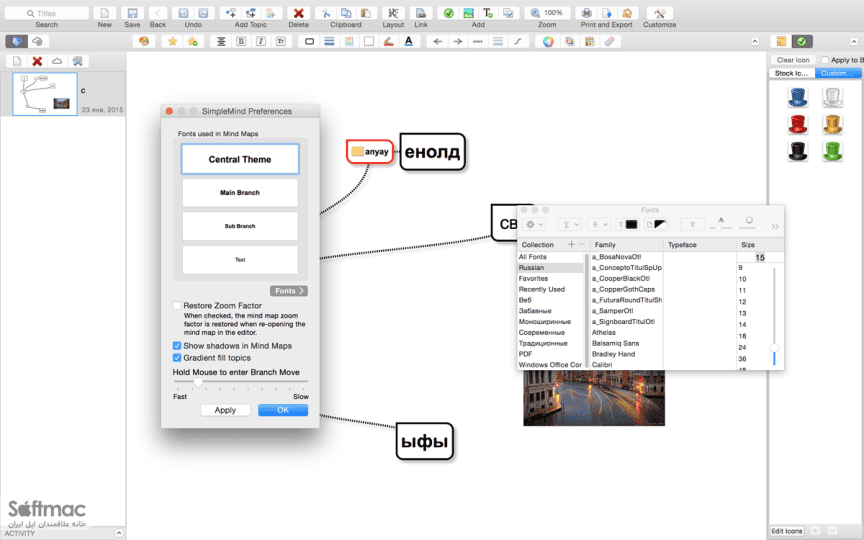Uncheck Show shadows in Mind Maps

(177, 345)
